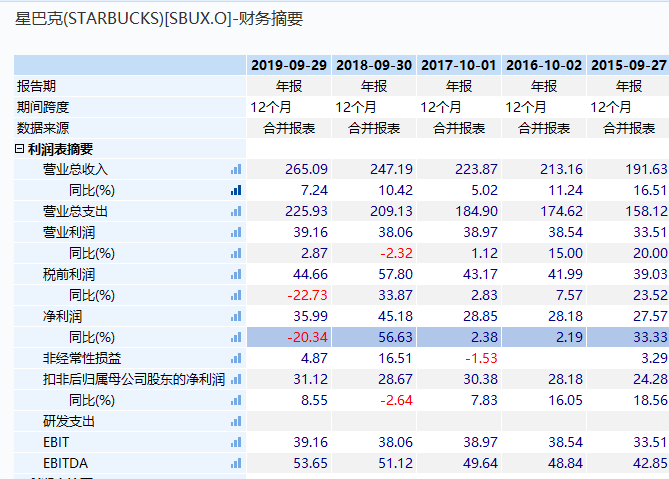The width and height of the screenshot is (669, 479).
Task: Click chart icon for 营业总收入 同比(%) row
Action: coord(236,190)
